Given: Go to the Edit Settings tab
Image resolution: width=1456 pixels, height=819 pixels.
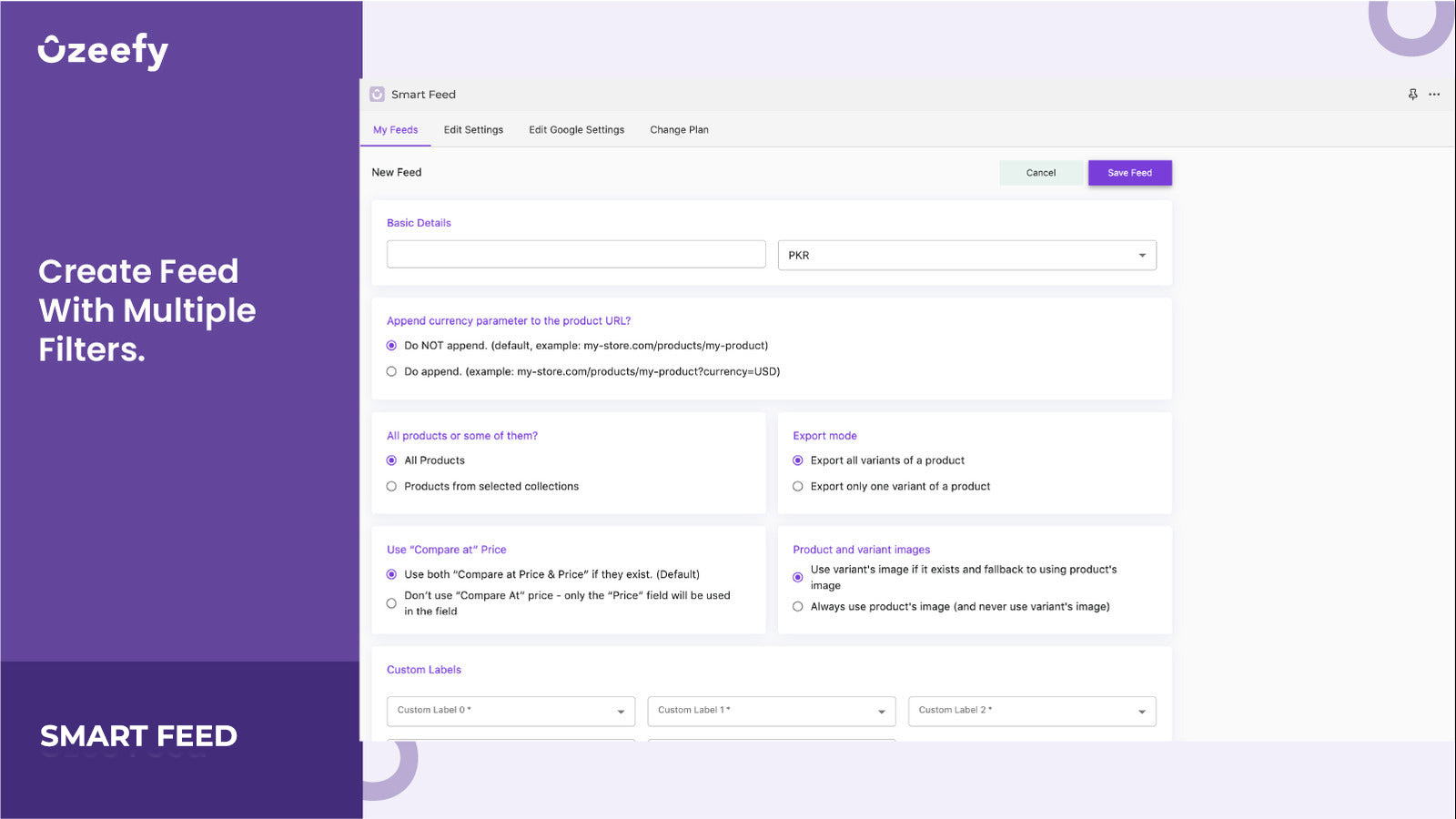Looking at the screenshot, I should 473,129.
